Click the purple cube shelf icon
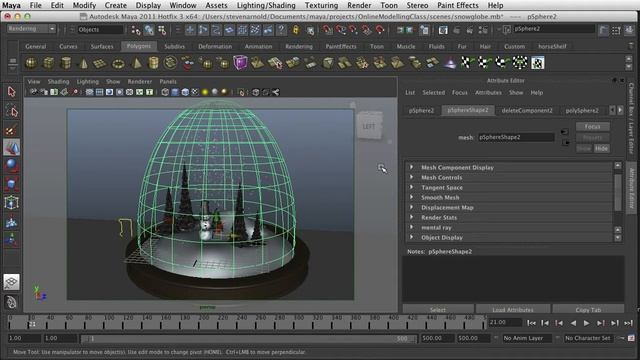Viewport: 640px width, 360px height. (240, 63)
